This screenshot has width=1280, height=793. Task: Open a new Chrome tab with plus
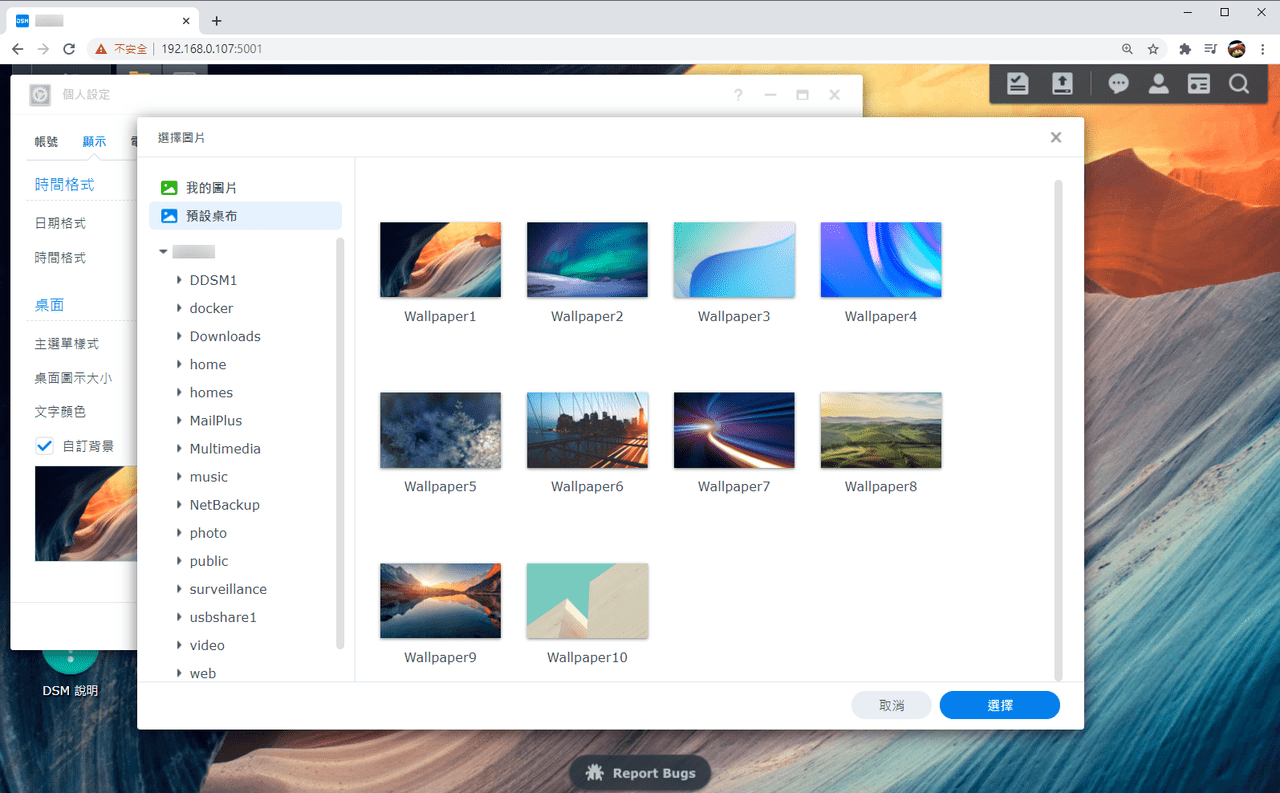tap(217, 20)
